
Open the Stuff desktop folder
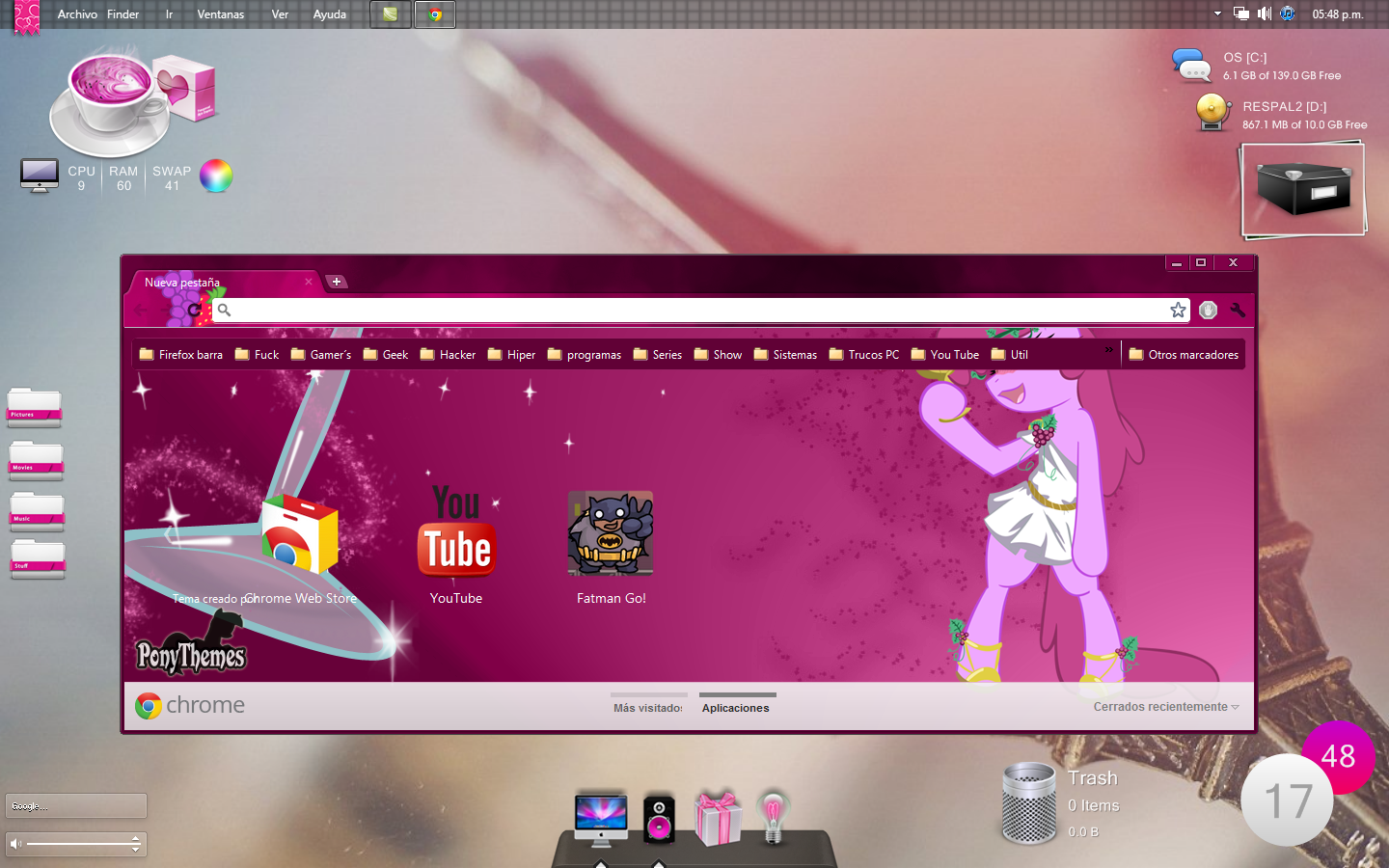point(37,559)
